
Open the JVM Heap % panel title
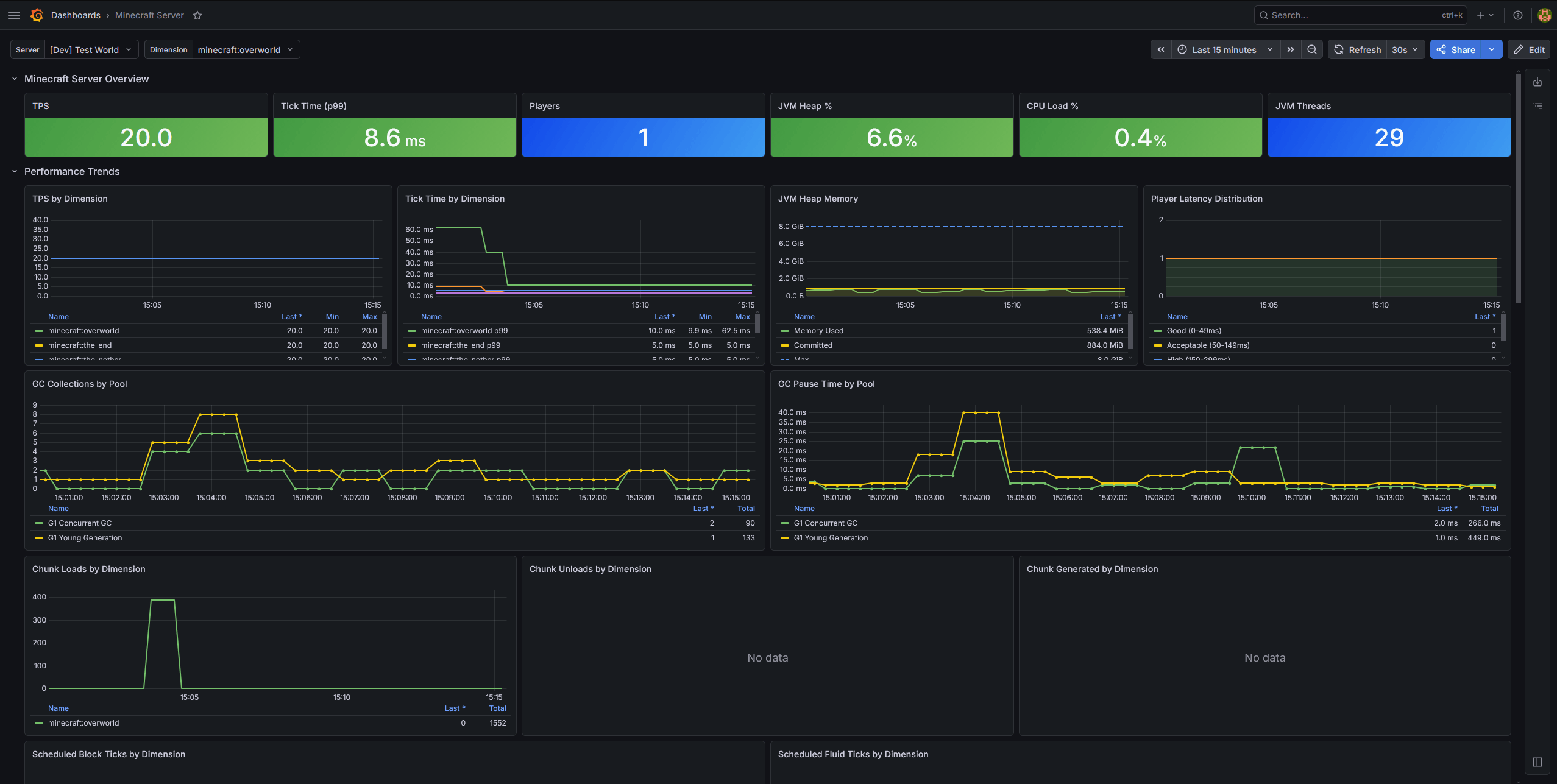pos(805,106)
